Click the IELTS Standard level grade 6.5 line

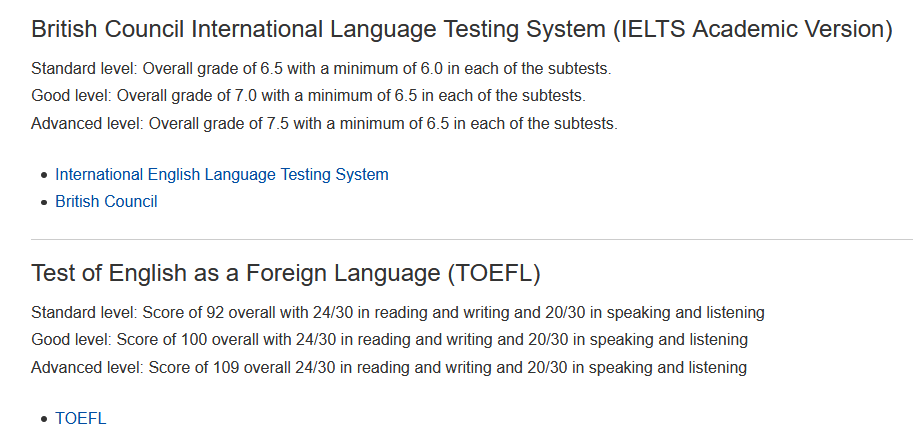click(x=321, y=69)
